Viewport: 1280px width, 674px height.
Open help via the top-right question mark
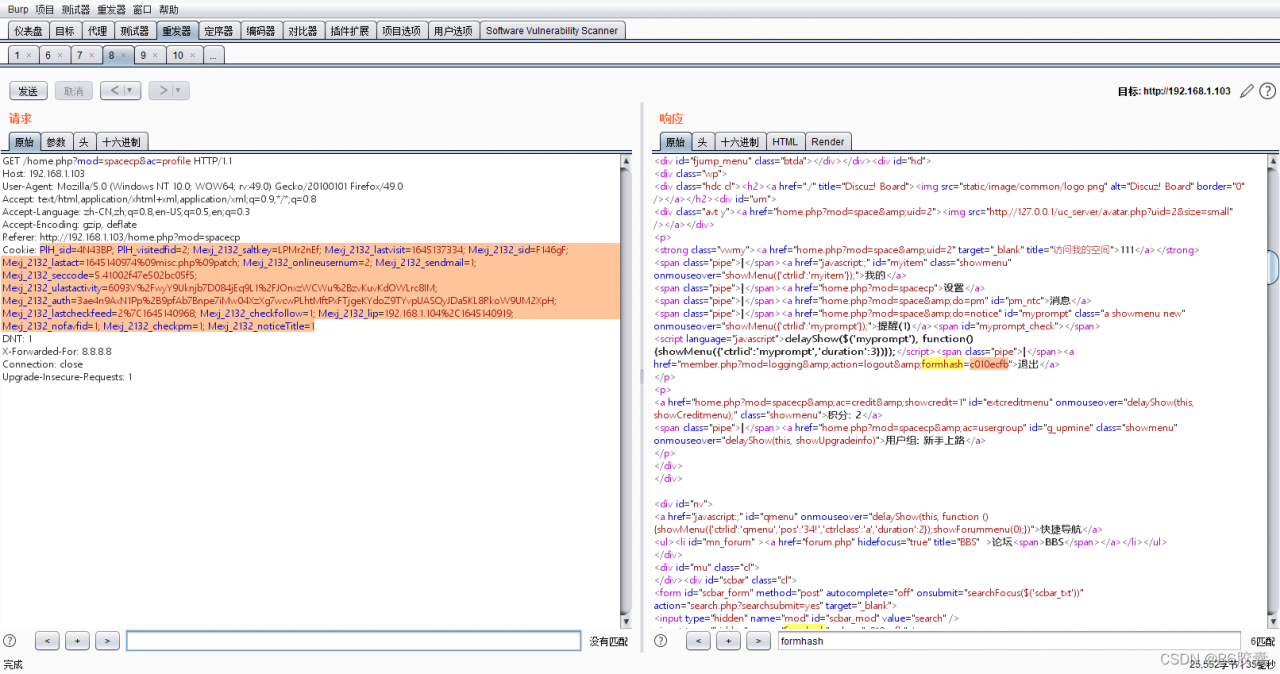tap(1268, 91)
